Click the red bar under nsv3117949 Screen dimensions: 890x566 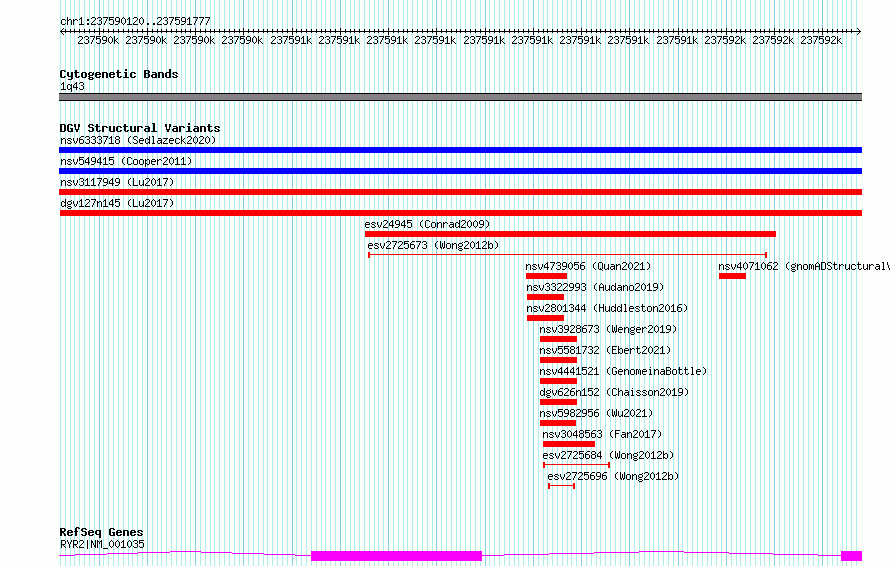[460, 192]
